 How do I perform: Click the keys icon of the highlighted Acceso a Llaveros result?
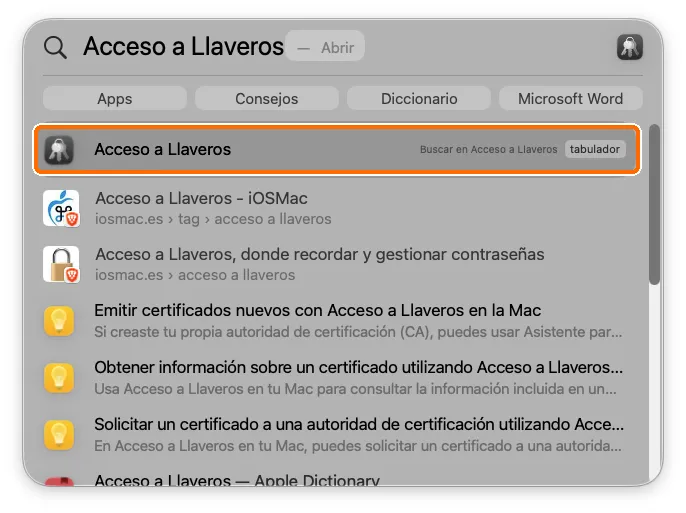pyautogui.click(x=59, y=150)
